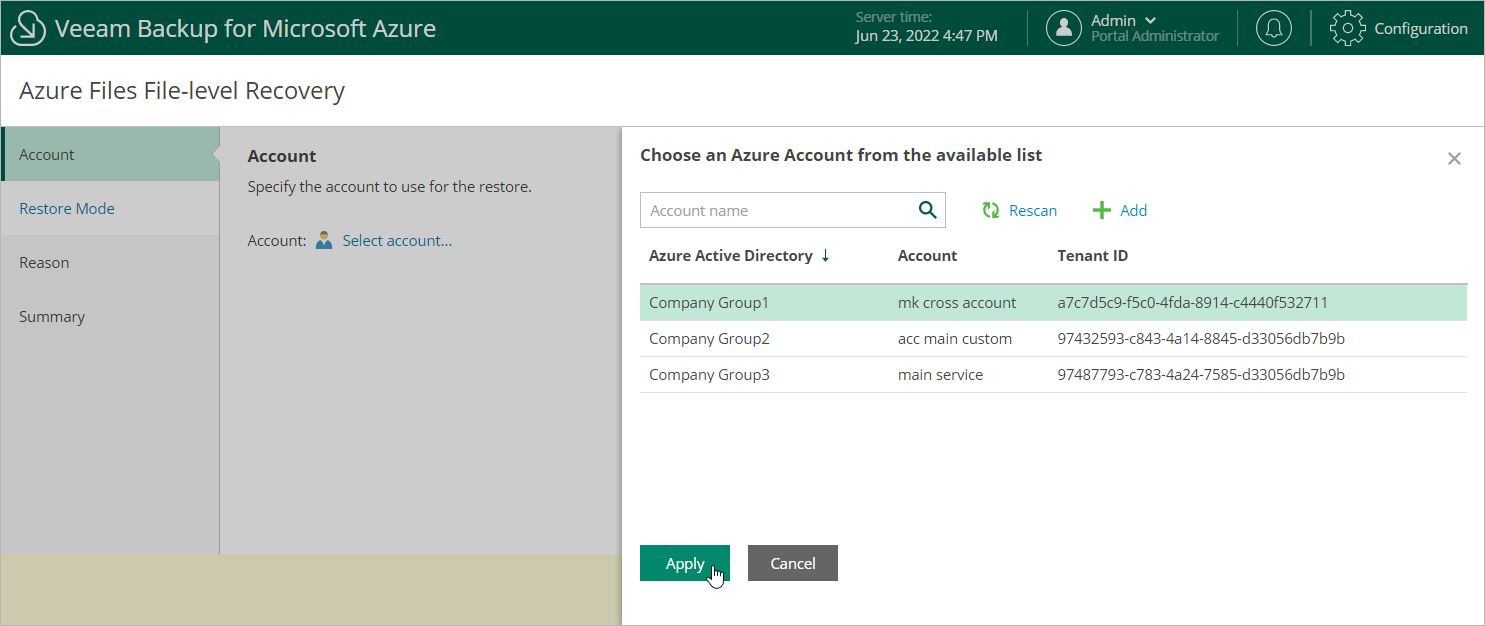Open the notifications bell icon
Screen dimensions: 1485x626
pyautogui.click(x=1273, y=28)
